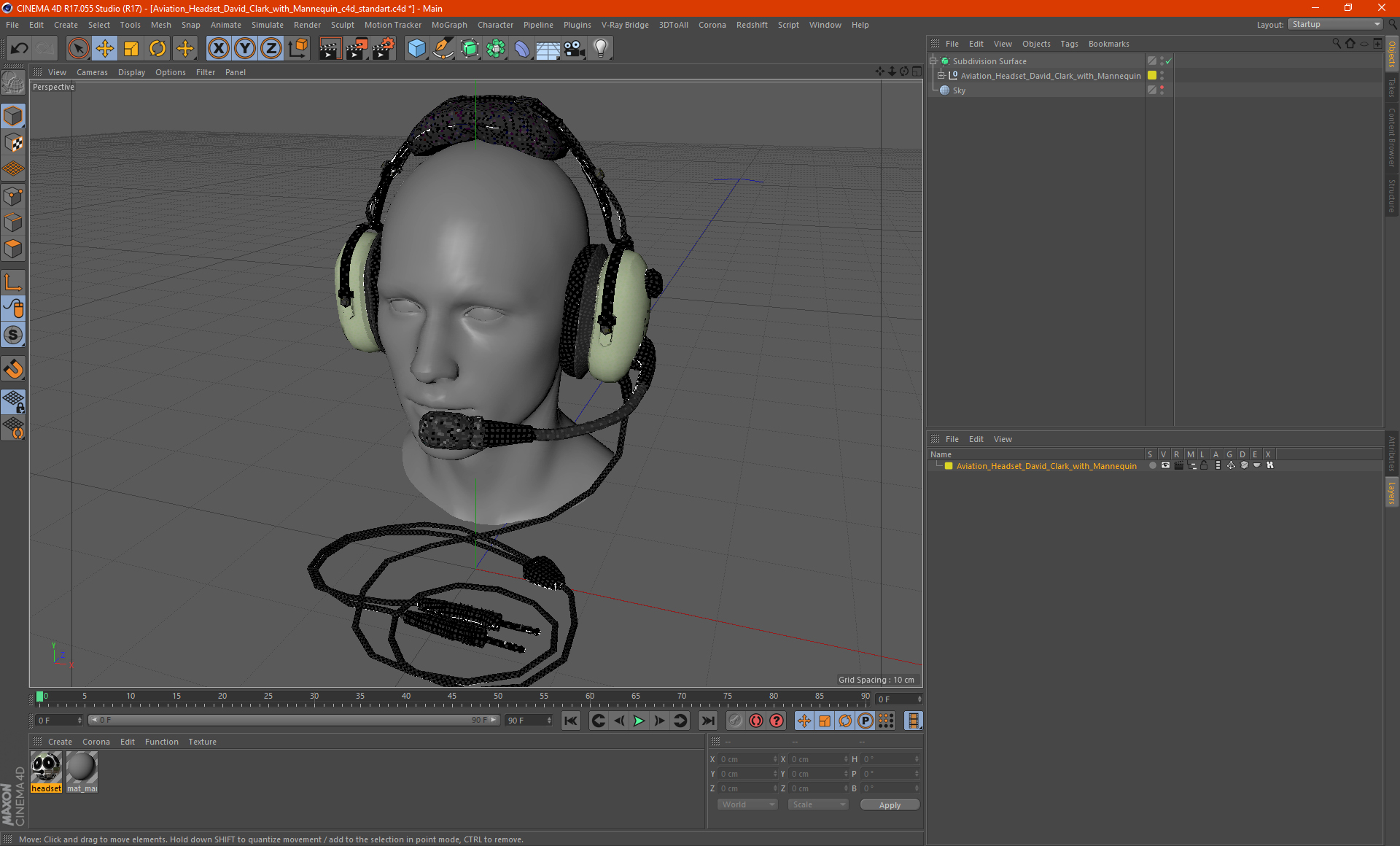Click the Undo arrow icon
This screenshot has height=846, width=1400.
[20, 49]
